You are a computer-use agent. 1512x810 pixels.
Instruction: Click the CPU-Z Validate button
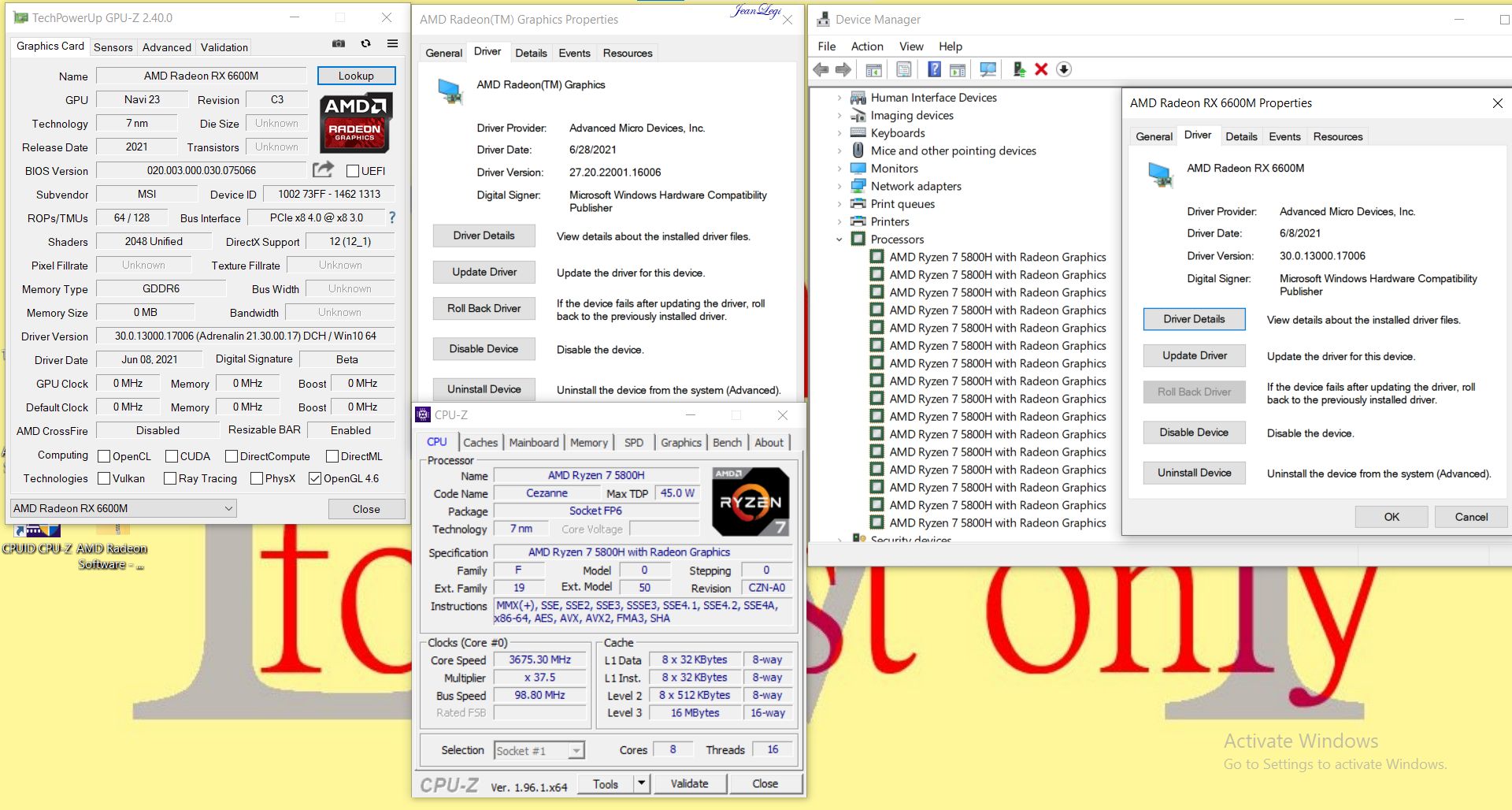tap(689, 783)
